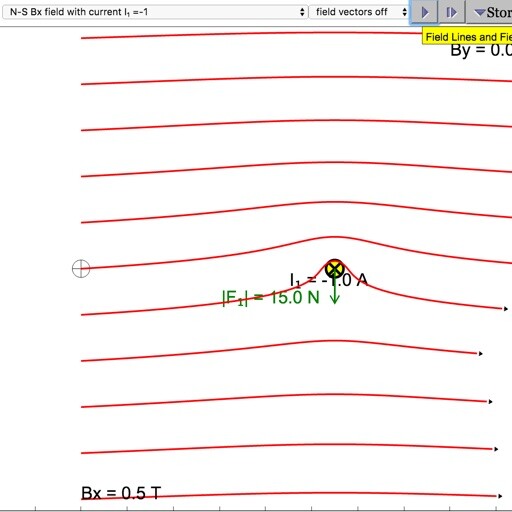
Task: Click the green force arrow below wire
Action: click(335, 292)
